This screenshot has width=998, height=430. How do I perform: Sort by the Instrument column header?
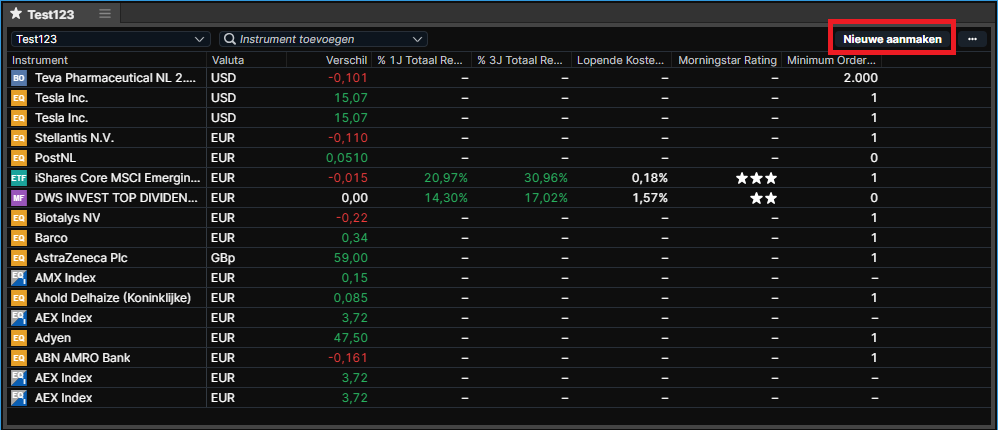click(x=40, y=60)
